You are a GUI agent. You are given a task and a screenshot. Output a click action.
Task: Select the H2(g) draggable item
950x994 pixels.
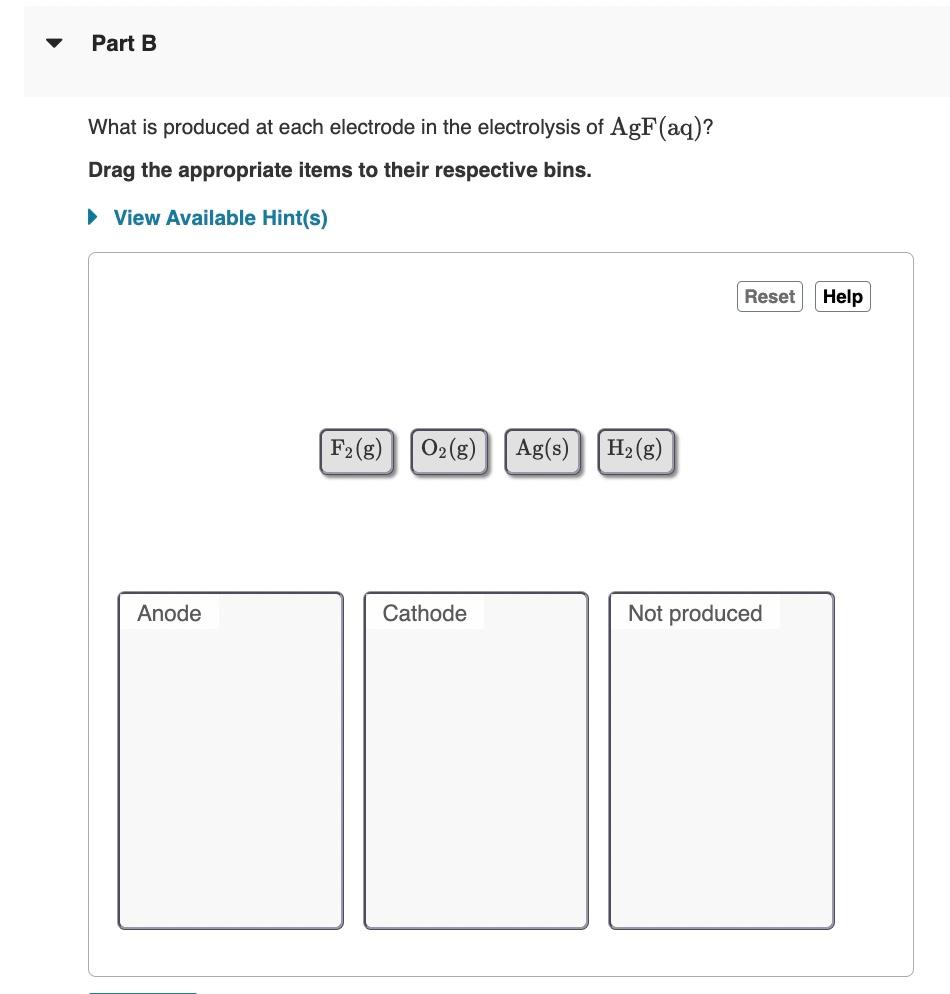point(635,449)
